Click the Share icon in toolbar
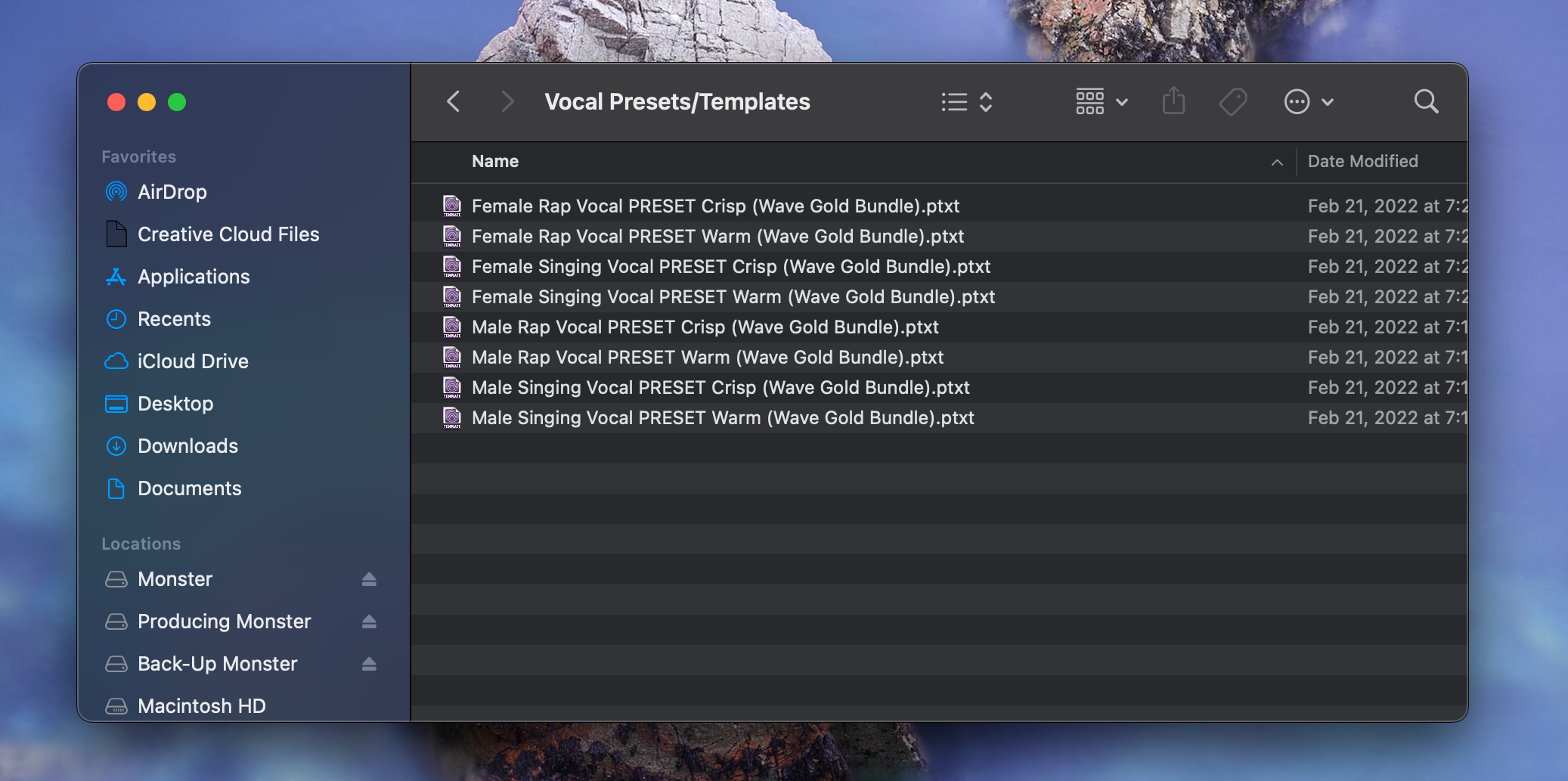Screen dimensions: 1568x781 [x=1173, y=101]
